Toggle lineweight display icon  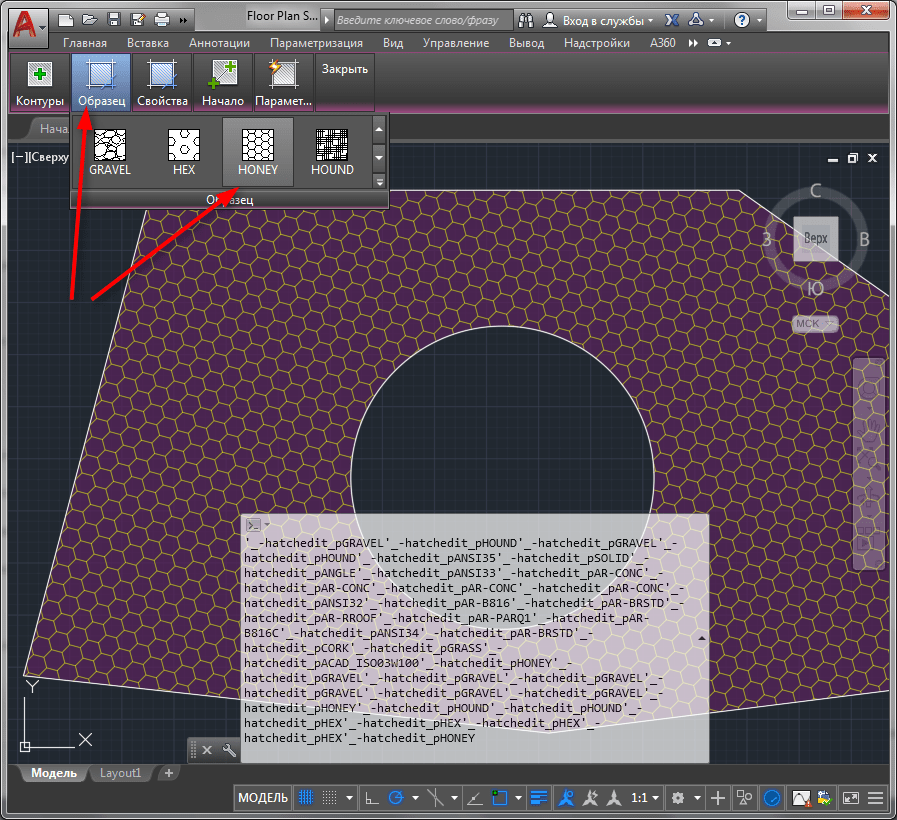coord(538,797)
